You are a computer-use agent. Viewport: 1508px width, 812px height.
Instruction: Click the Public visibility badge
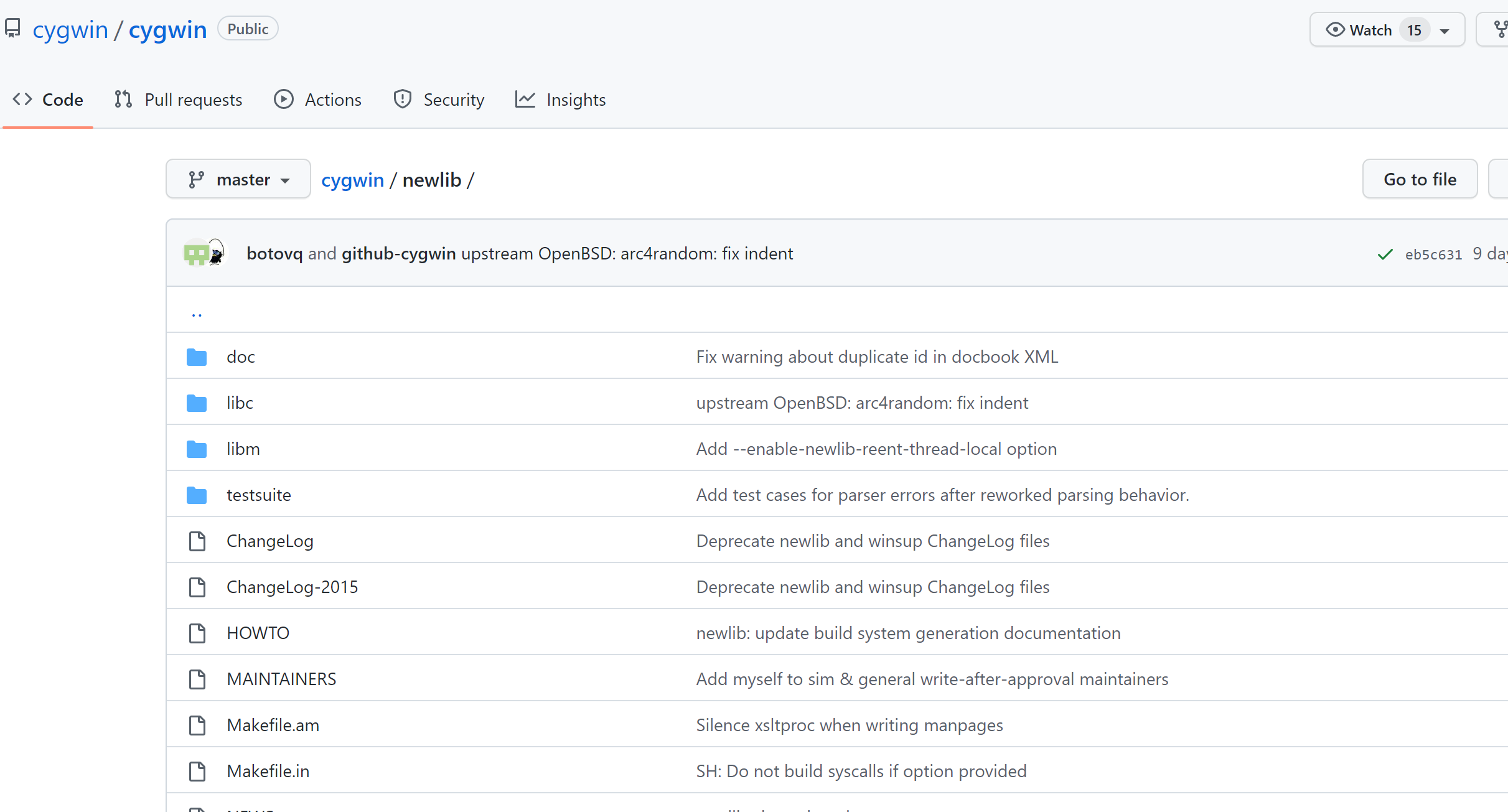coord(248,29)
